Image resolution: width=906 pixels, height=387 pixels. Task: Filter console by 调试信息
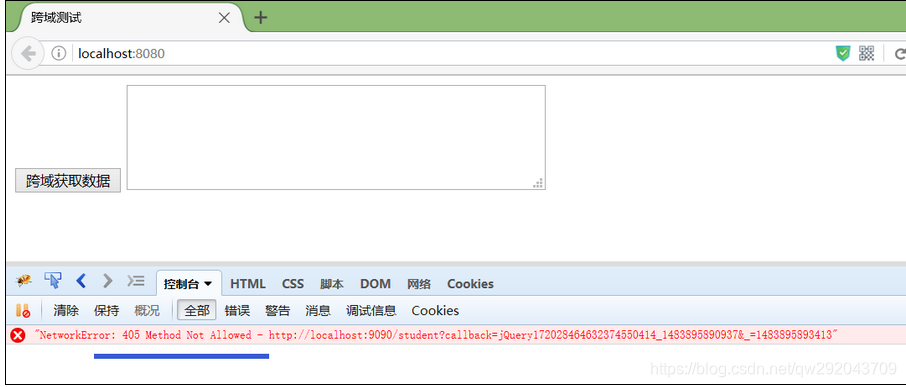371,310
